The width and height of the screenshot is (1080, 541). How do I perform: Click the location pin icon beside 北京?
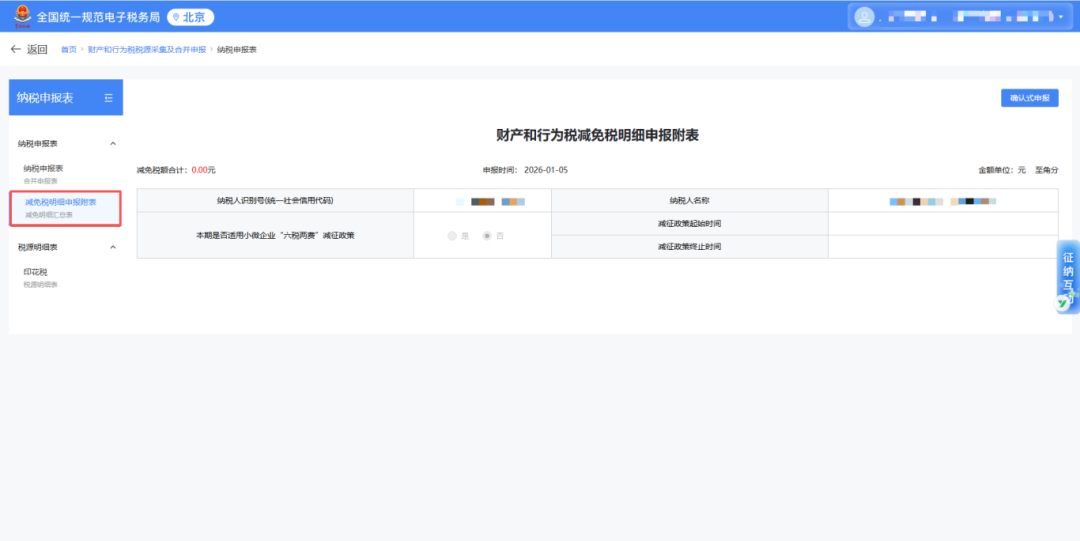(x=176, y=17)
